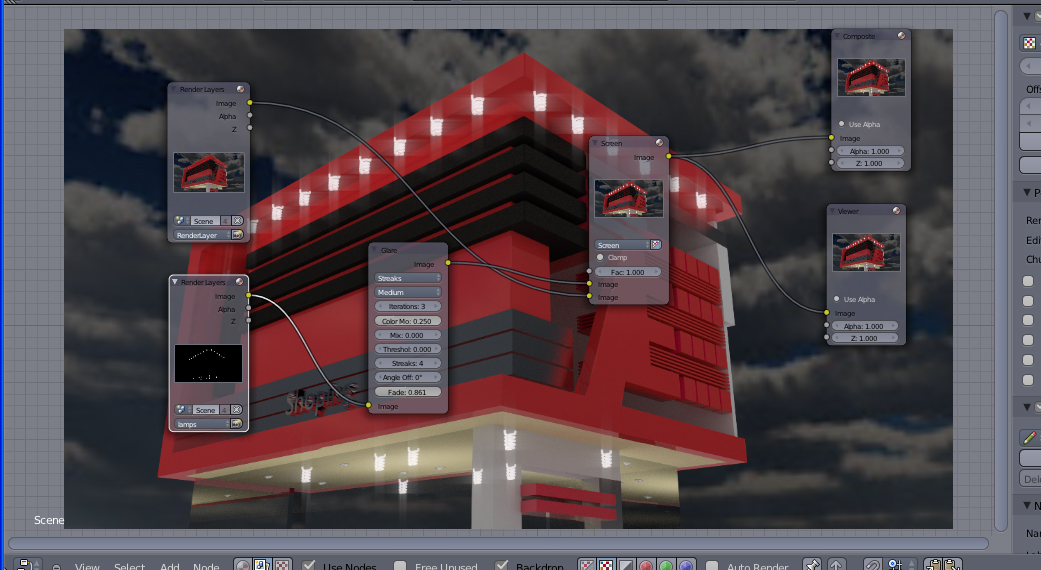1041x570 pixels.
Task: Click Alpha: 1.000 field on Composite node
Action: click(x=870, y=151)
